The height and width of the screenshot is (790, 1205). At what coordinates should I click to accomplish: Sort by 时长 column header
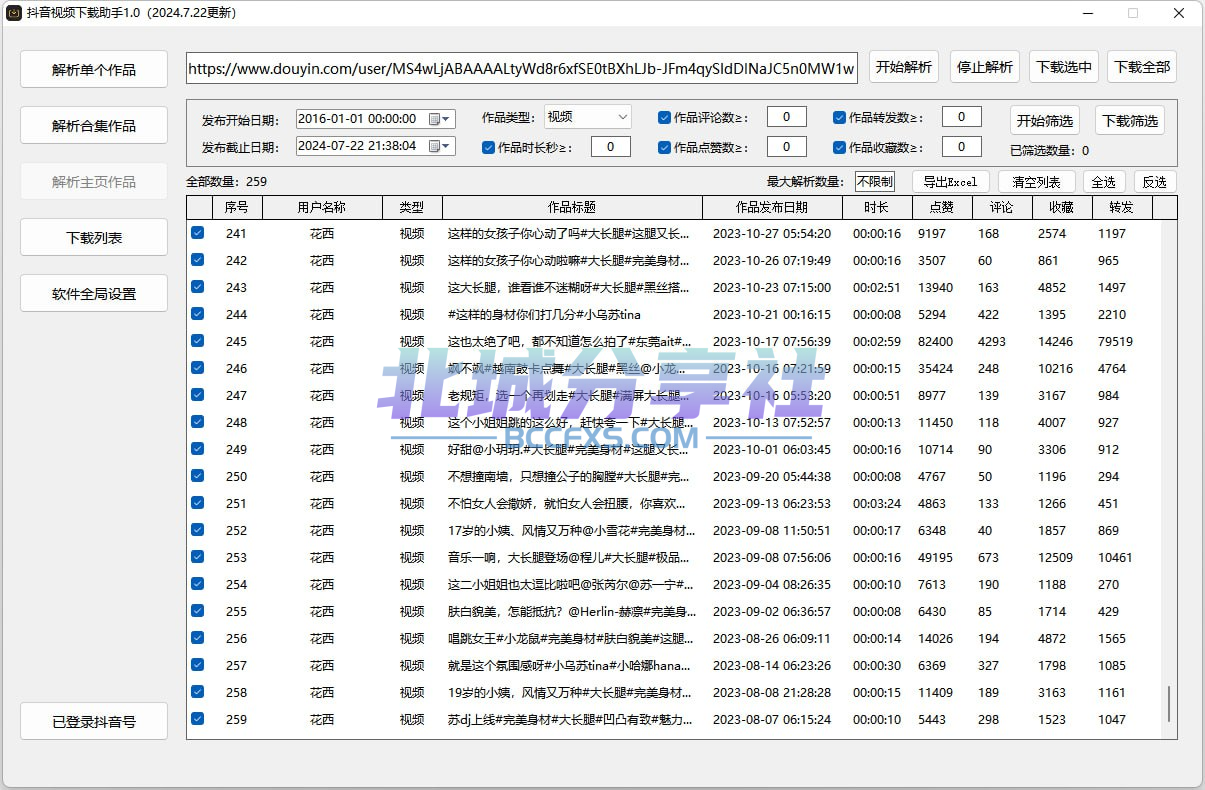pyautogui.click(x=877, y=207)
